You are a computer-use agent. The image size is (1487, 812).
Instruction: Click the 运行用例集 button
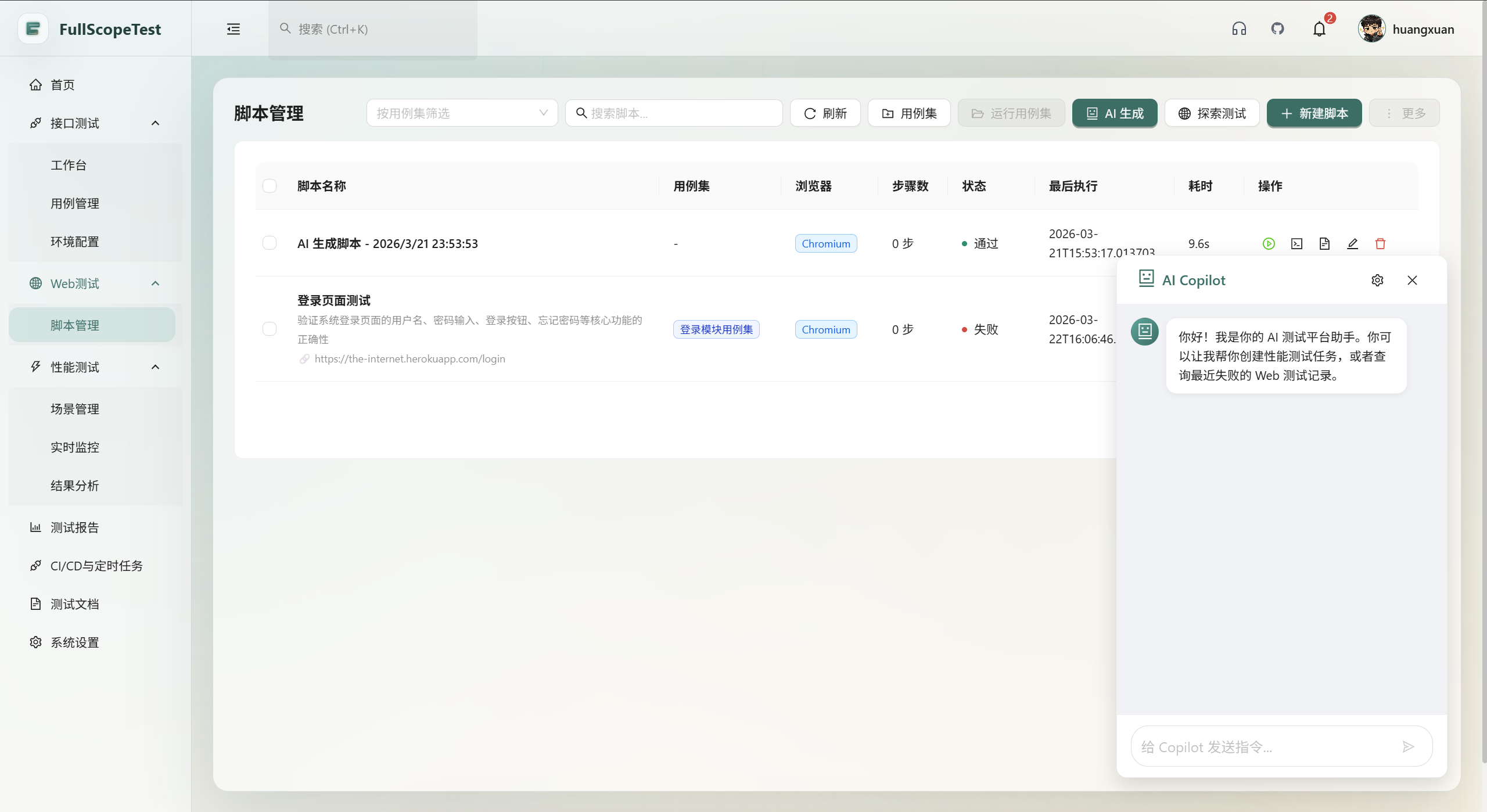1011,113
